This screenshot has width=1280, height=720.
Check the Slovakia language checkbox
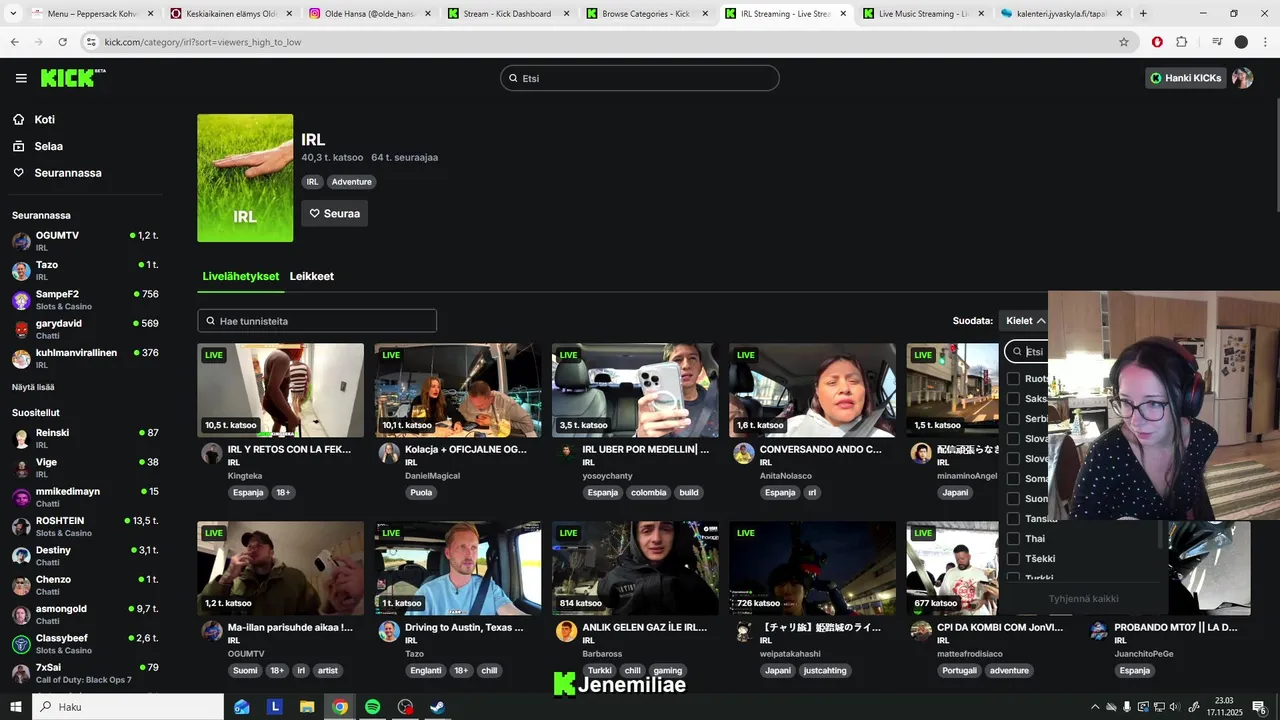click(x=1013, y=439)
